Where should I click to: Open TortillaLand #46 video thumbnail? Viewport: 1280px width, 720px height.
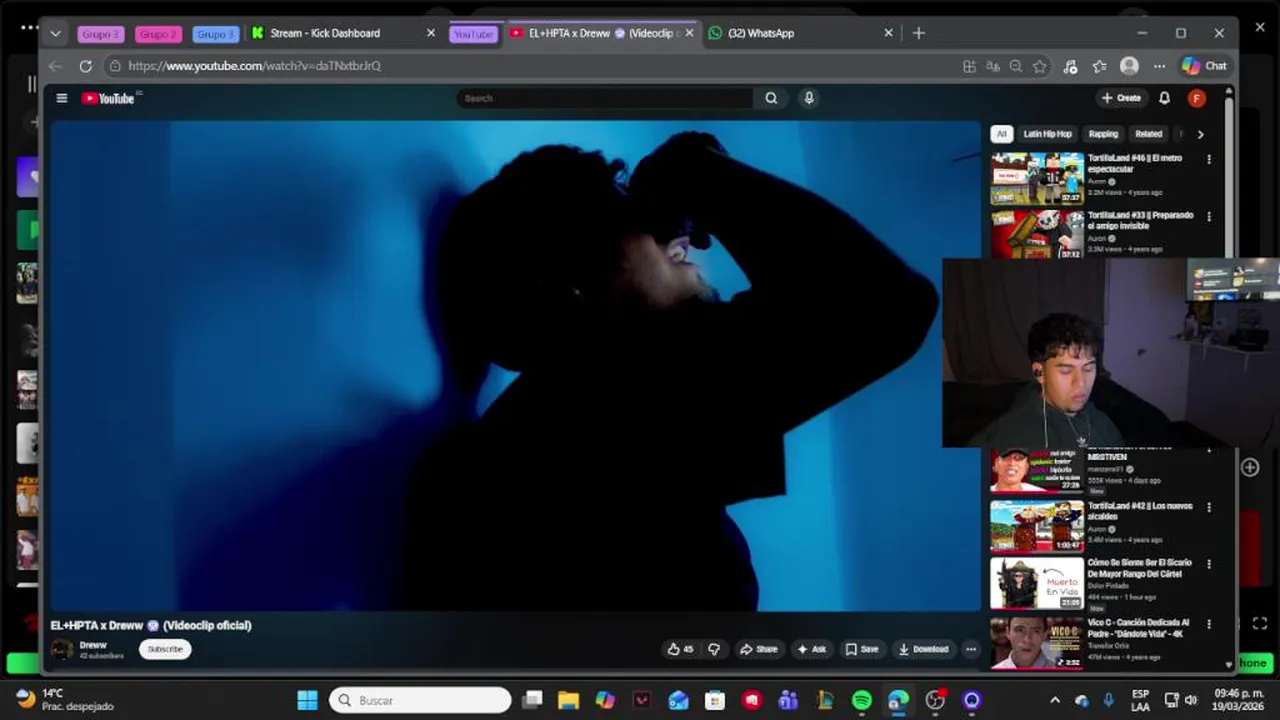tap(1037, 178)
